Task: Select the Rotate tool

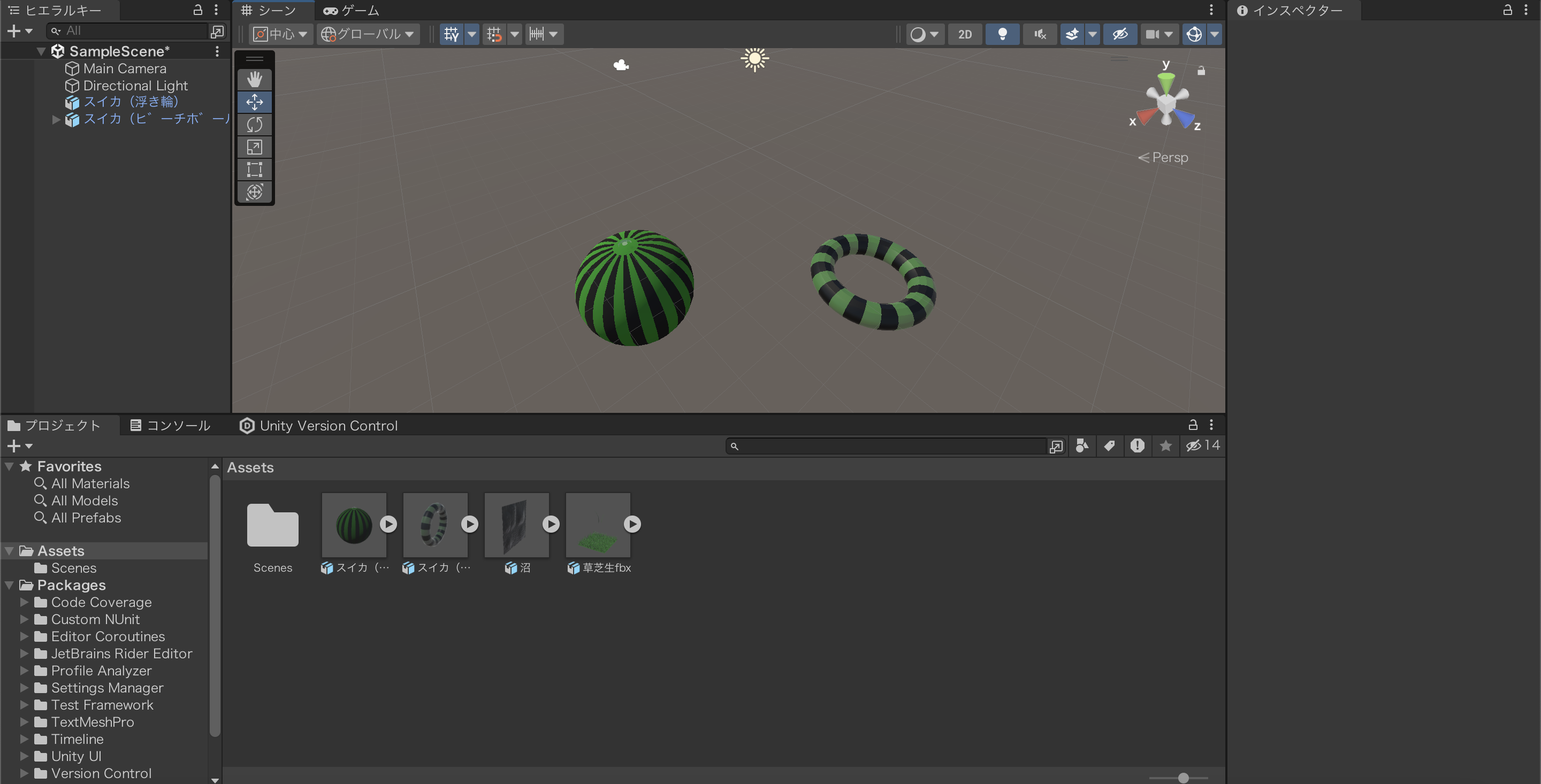Action: coord(254,125)
